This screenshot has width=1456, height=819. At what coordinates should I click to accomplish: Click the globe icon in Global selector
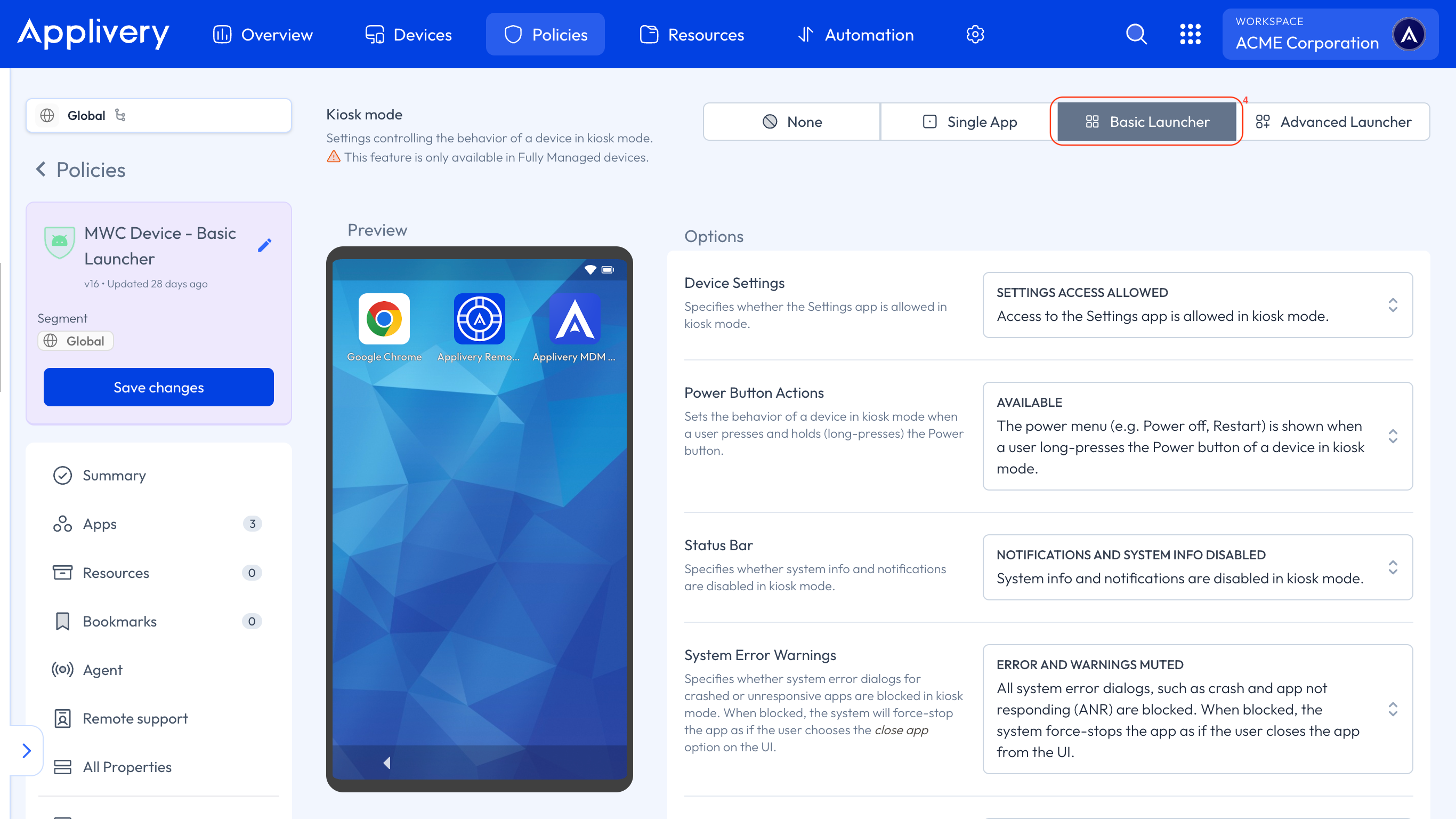pyautogui.click(x=47, y=115)
